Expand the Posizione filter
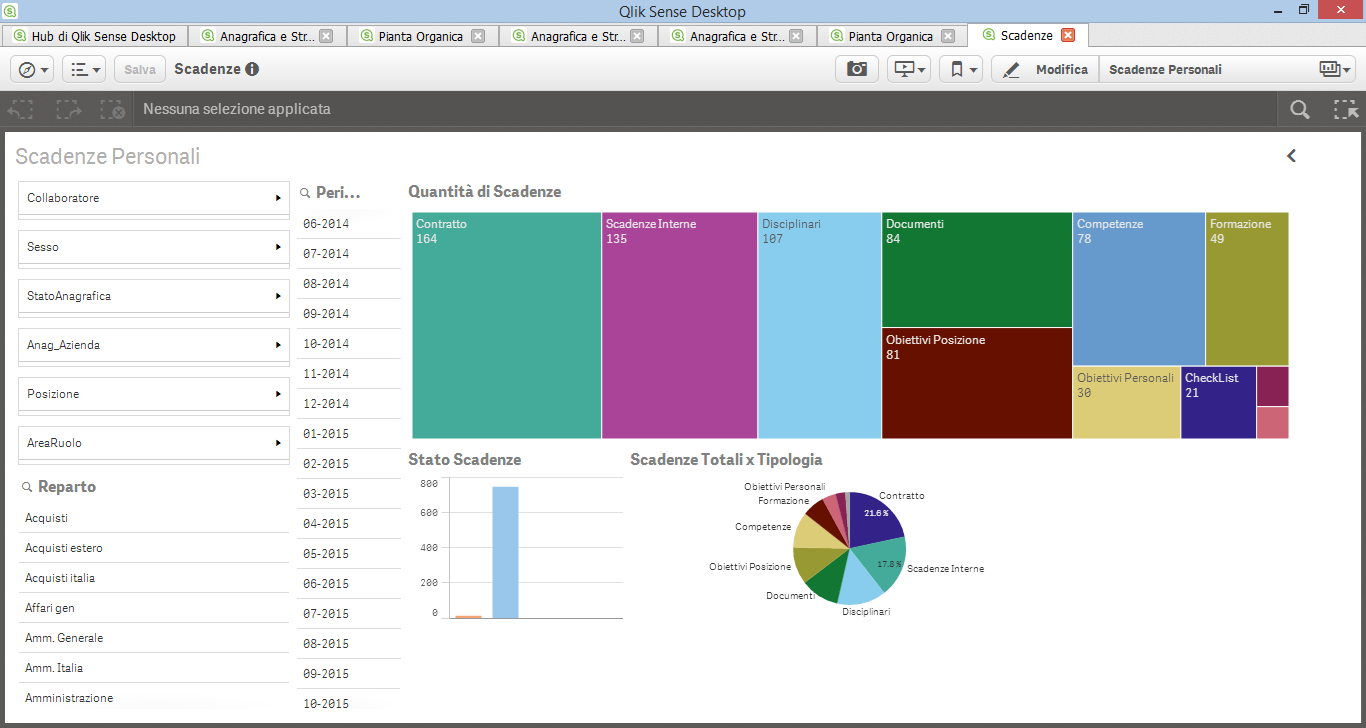This screenshot has height=728, width=1366. pyautogui.click(x=154, y=394)
